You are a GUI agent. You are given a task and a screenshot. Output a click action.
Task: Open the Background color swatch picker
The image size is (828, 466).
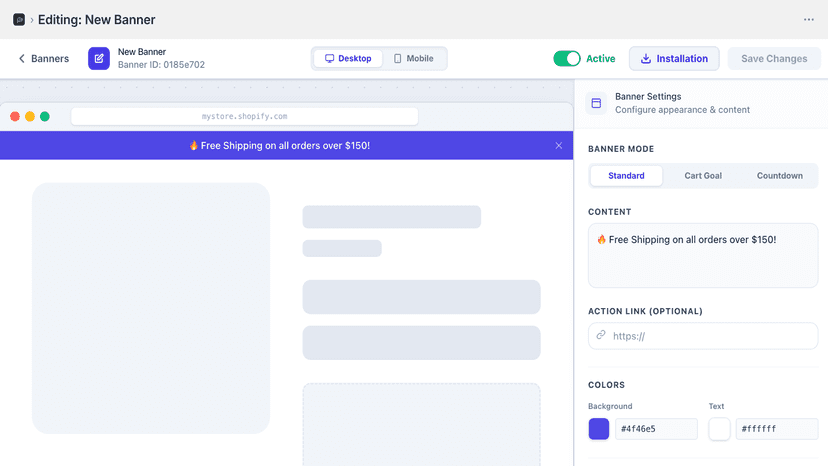pyautogui.click(x=599, y=429)
